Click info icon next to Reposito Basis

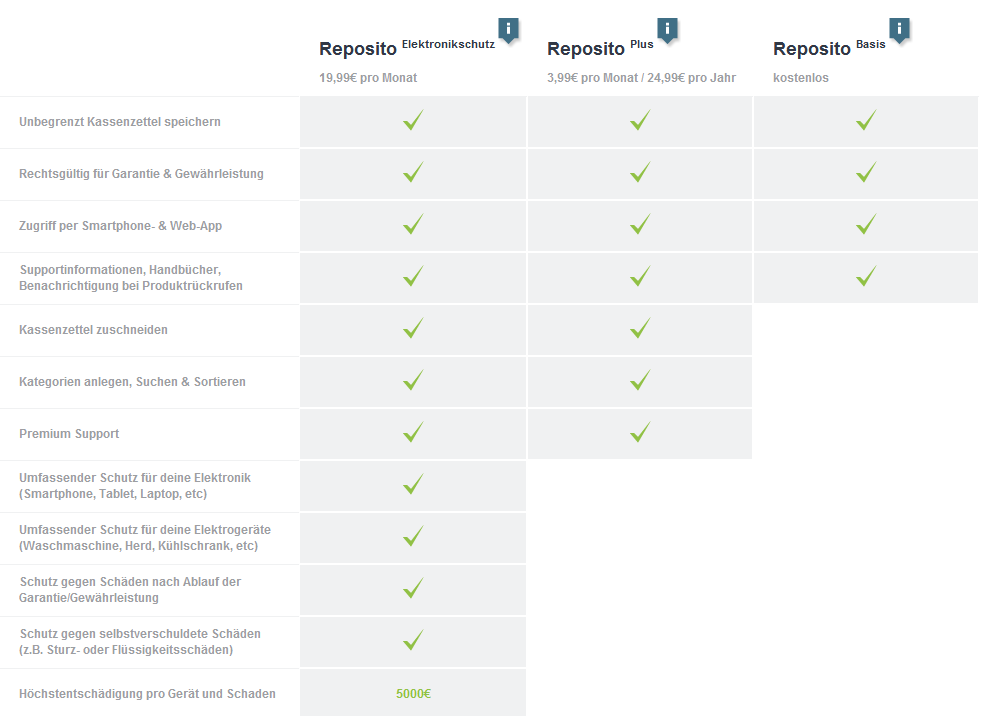coord(899,30)
